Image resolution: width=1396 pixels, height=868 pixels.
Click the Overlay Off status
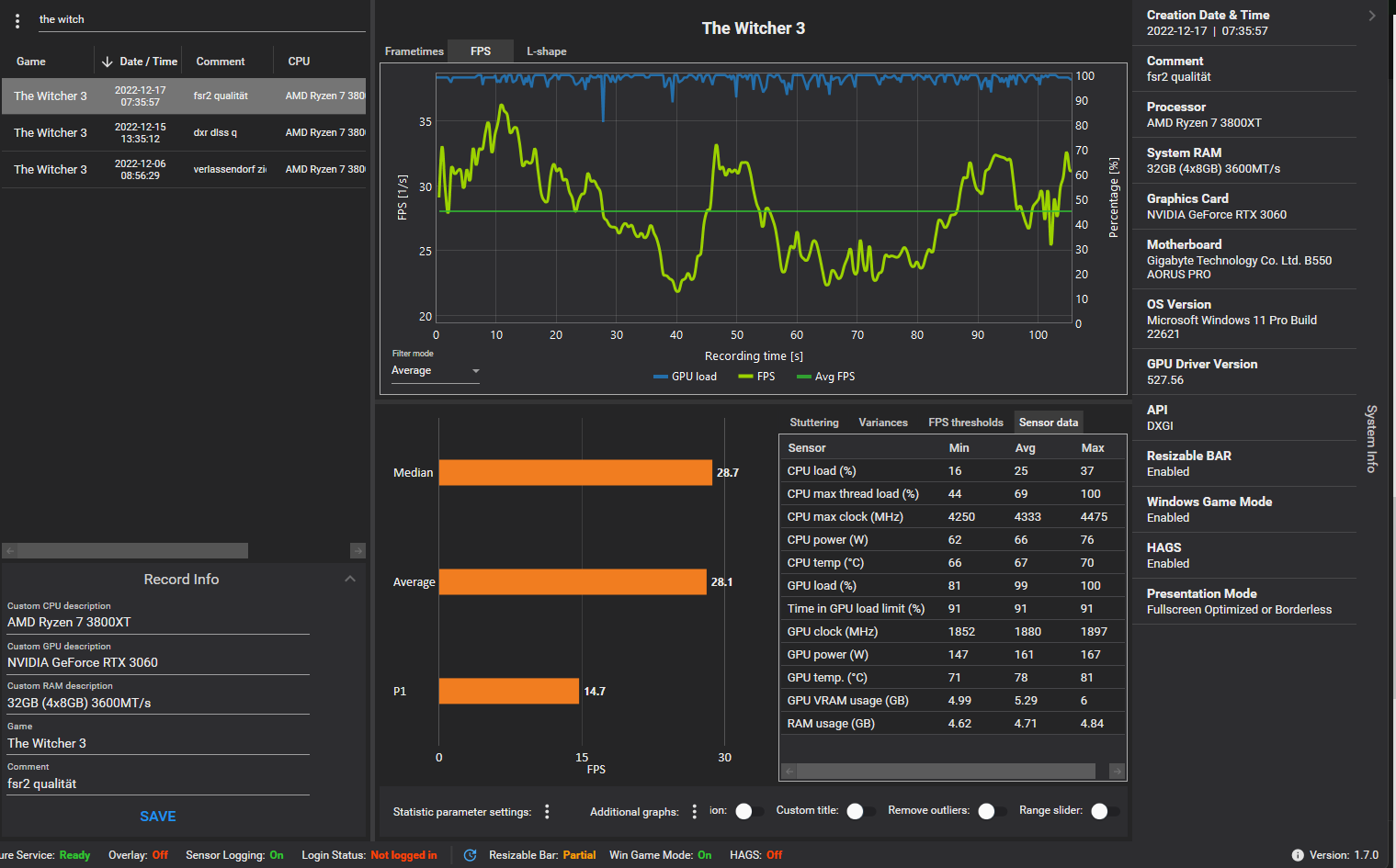click(160, 855)
